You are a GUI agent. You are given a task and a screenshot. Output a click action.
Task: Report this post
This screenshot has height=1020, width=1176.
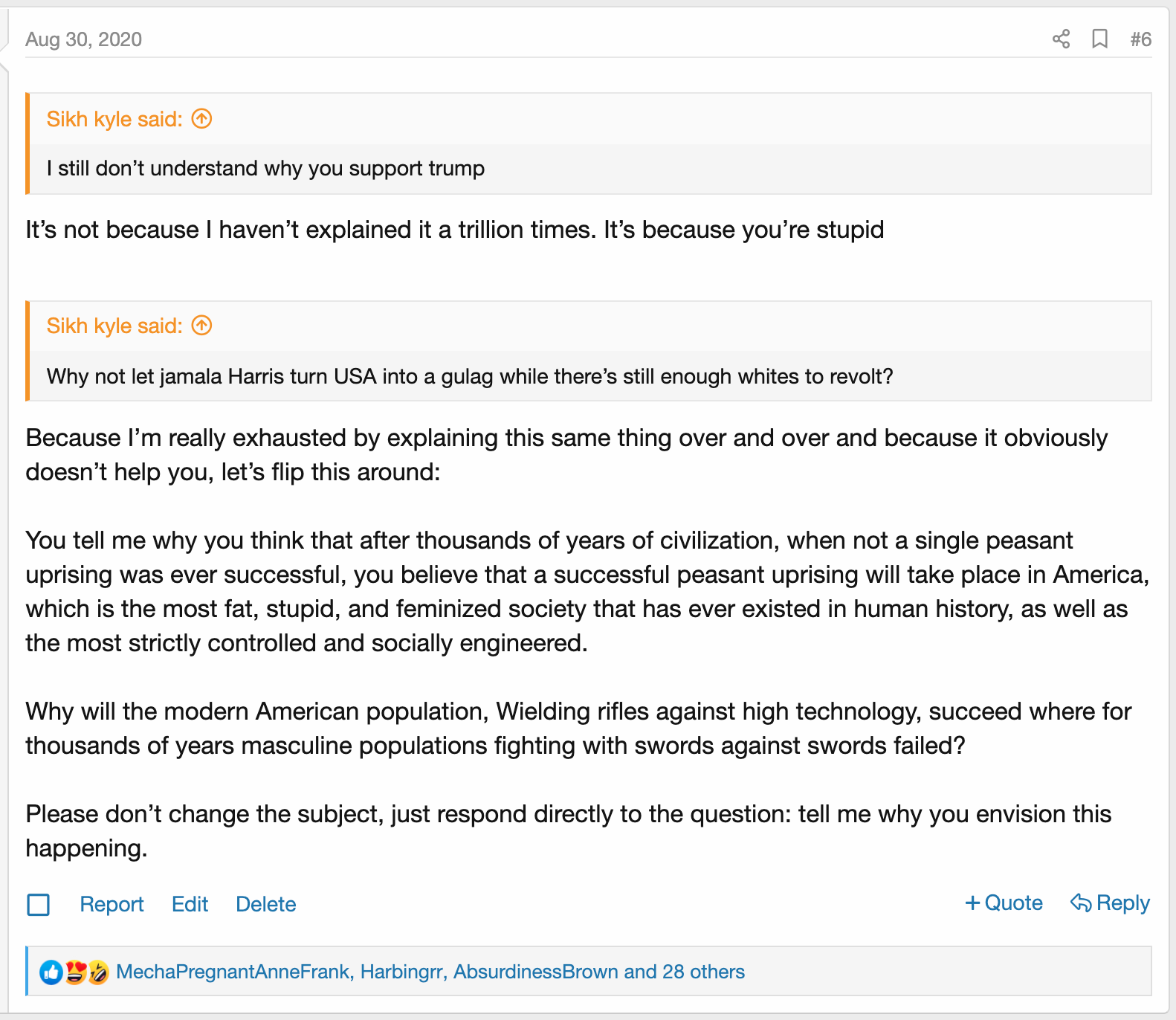click(x=112, y=905)
